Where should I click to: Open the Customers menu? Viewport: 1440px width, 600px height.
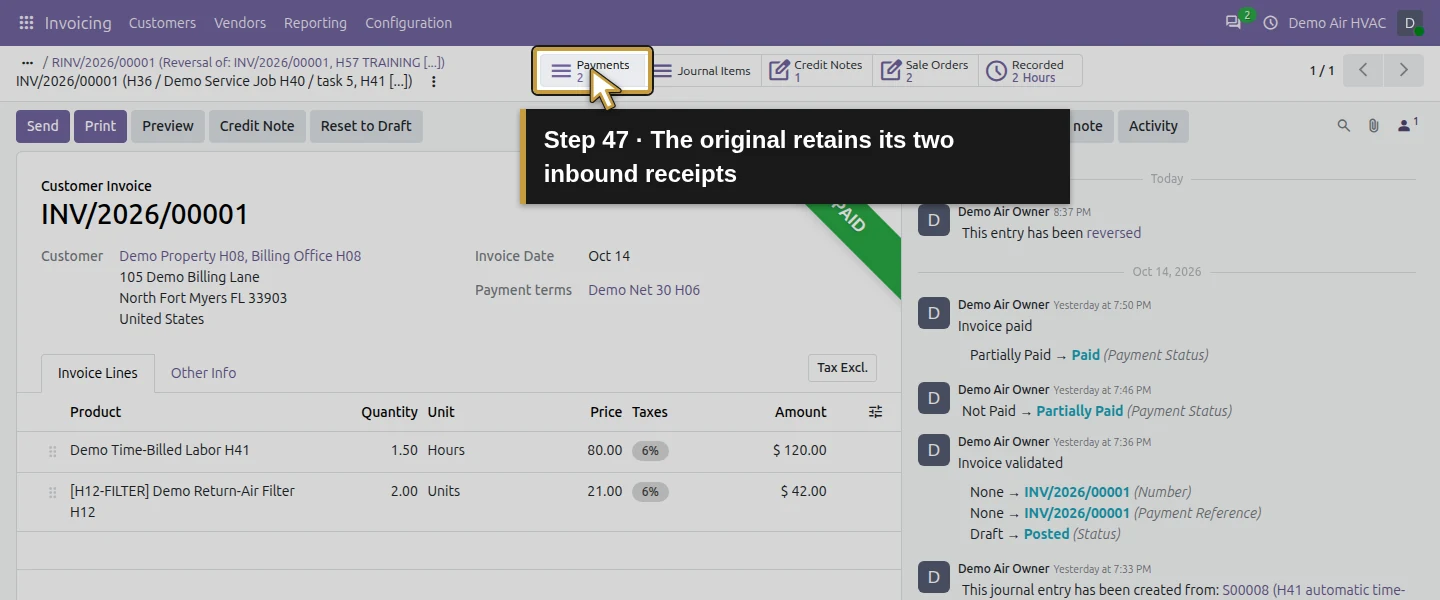[162, 22]
